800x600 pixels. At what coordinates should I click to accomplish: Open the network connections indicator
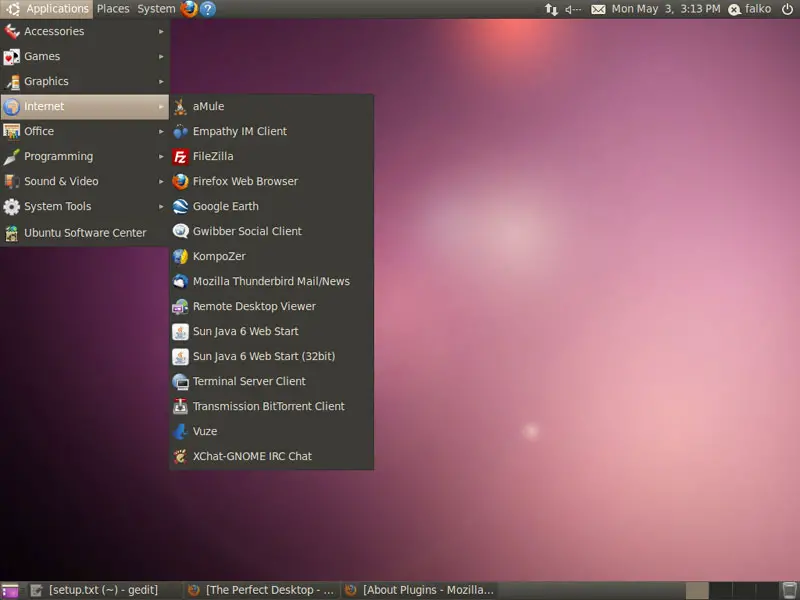click(551, 9)
